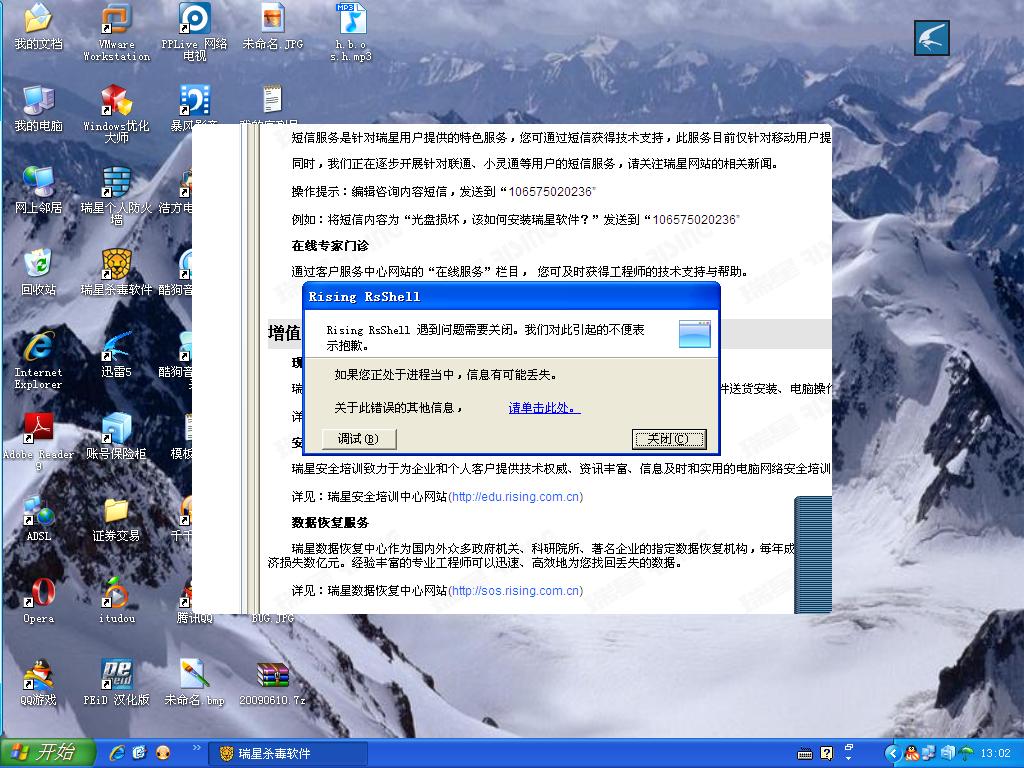This screenshot has height=768, width=1024.
Task: Open the edu.rising.com.cn link
Action: point(515,497)
